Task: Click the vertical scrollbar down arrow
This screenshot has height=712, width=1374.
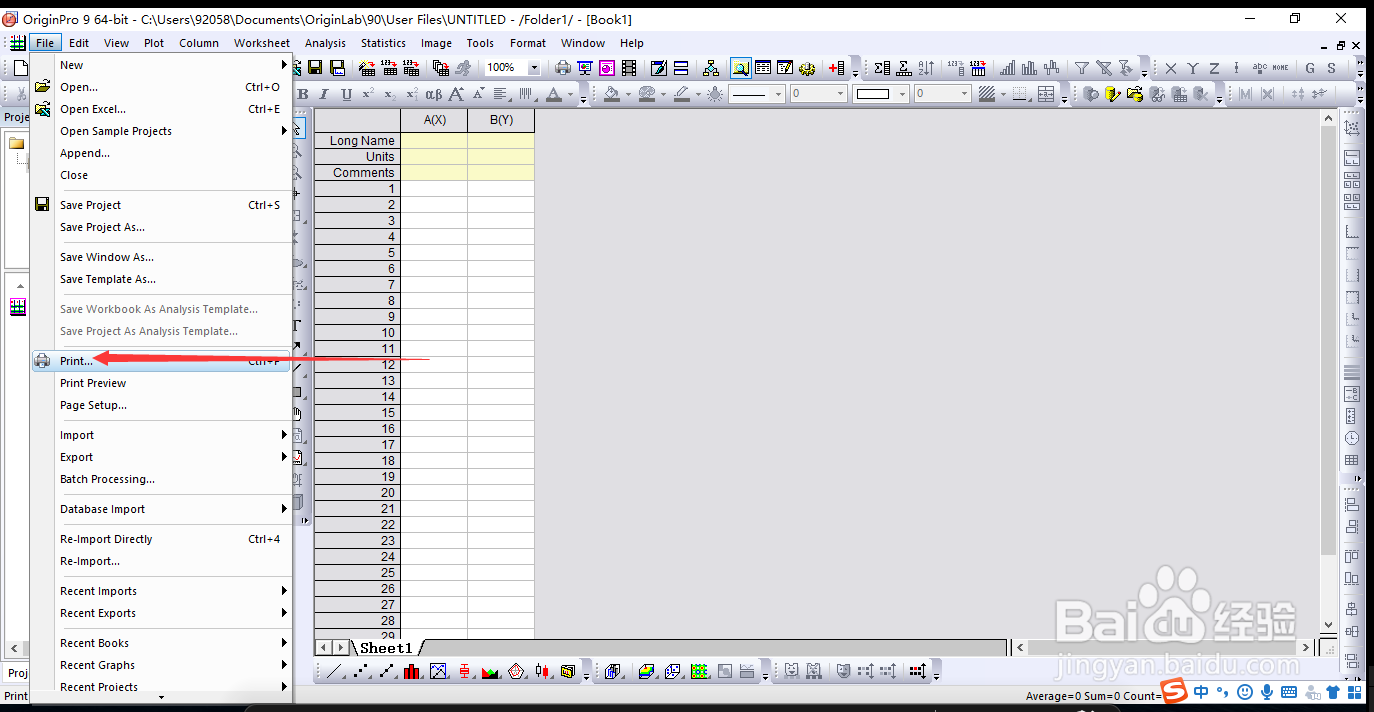Action: (1329, 625)
